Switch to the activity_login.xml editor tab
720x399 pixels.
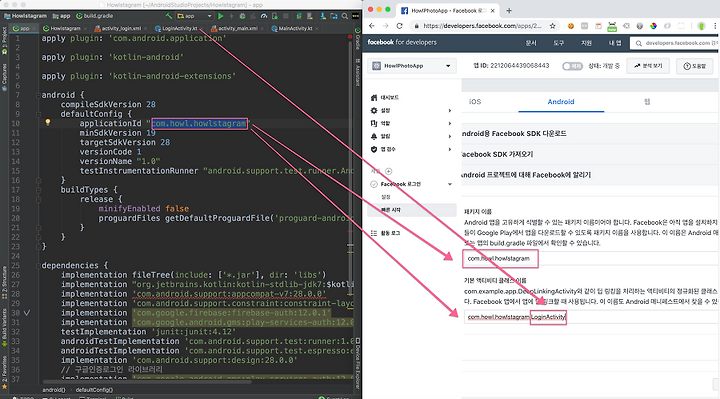click(121, 28)
